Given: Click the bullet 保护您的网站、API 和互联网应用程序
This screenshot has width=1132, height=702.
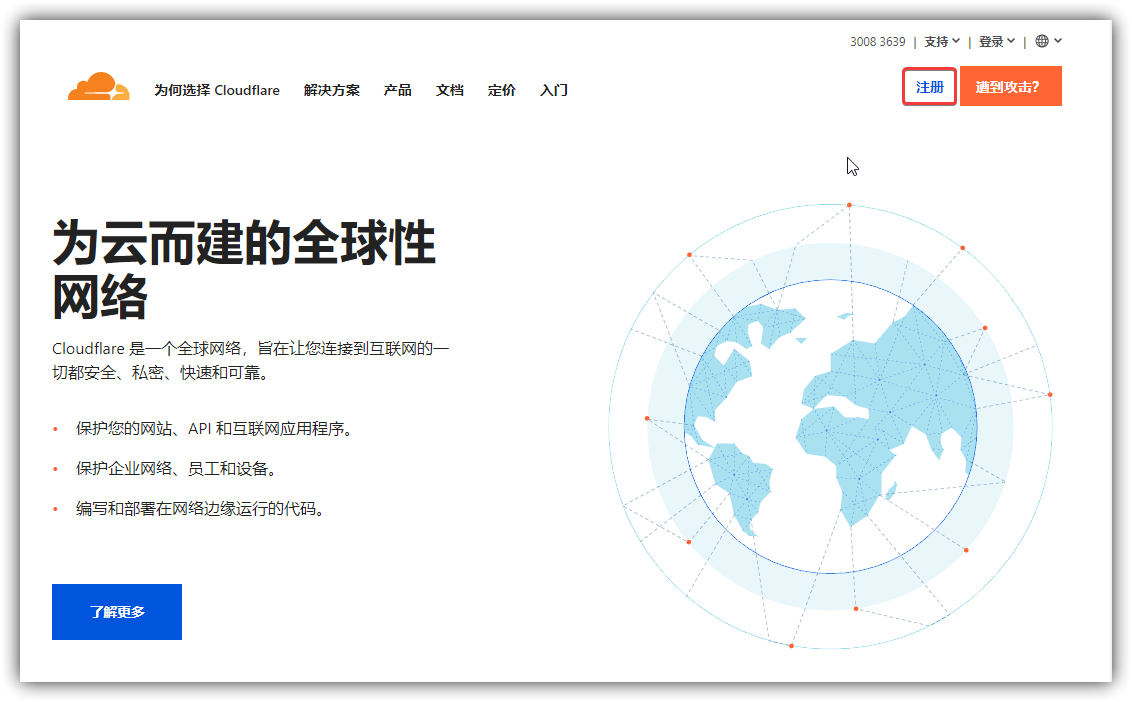Looking at the screenshot, I should coord(217,429).
